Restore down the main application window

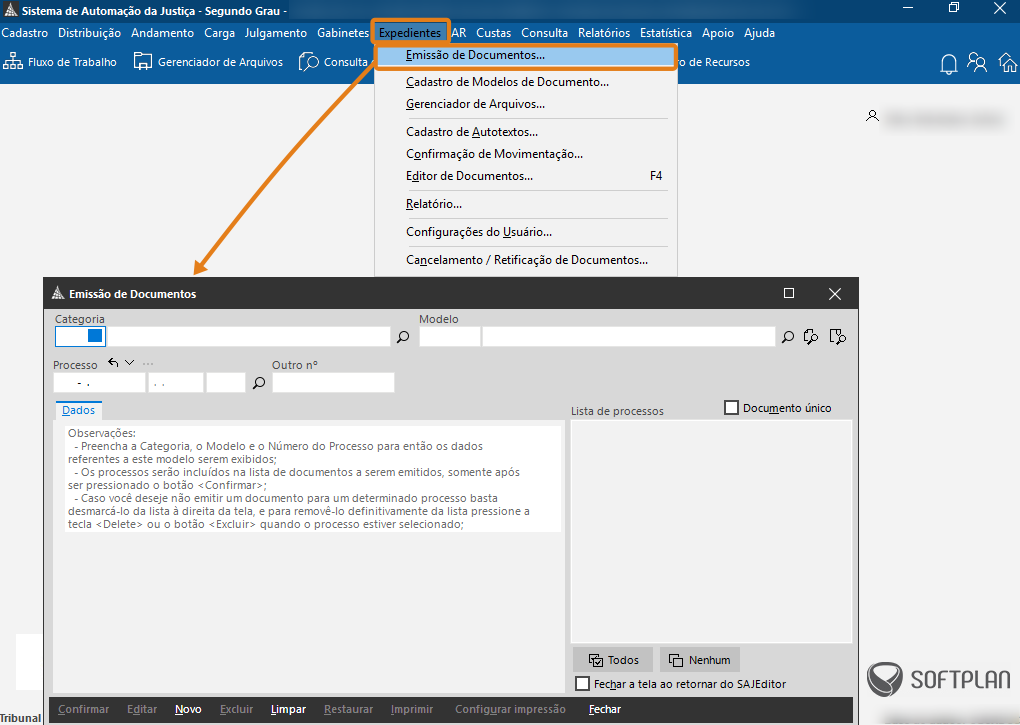pyautogui.click(x=954, y=8)
